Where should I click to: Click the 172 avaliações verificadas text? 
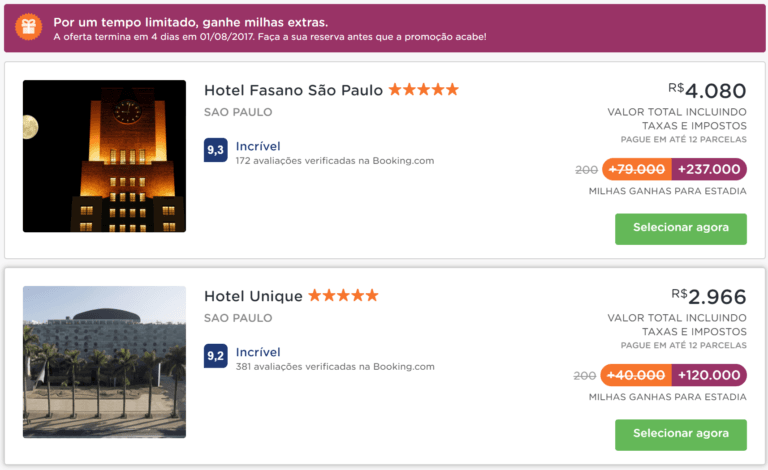(x=335, y=160)
